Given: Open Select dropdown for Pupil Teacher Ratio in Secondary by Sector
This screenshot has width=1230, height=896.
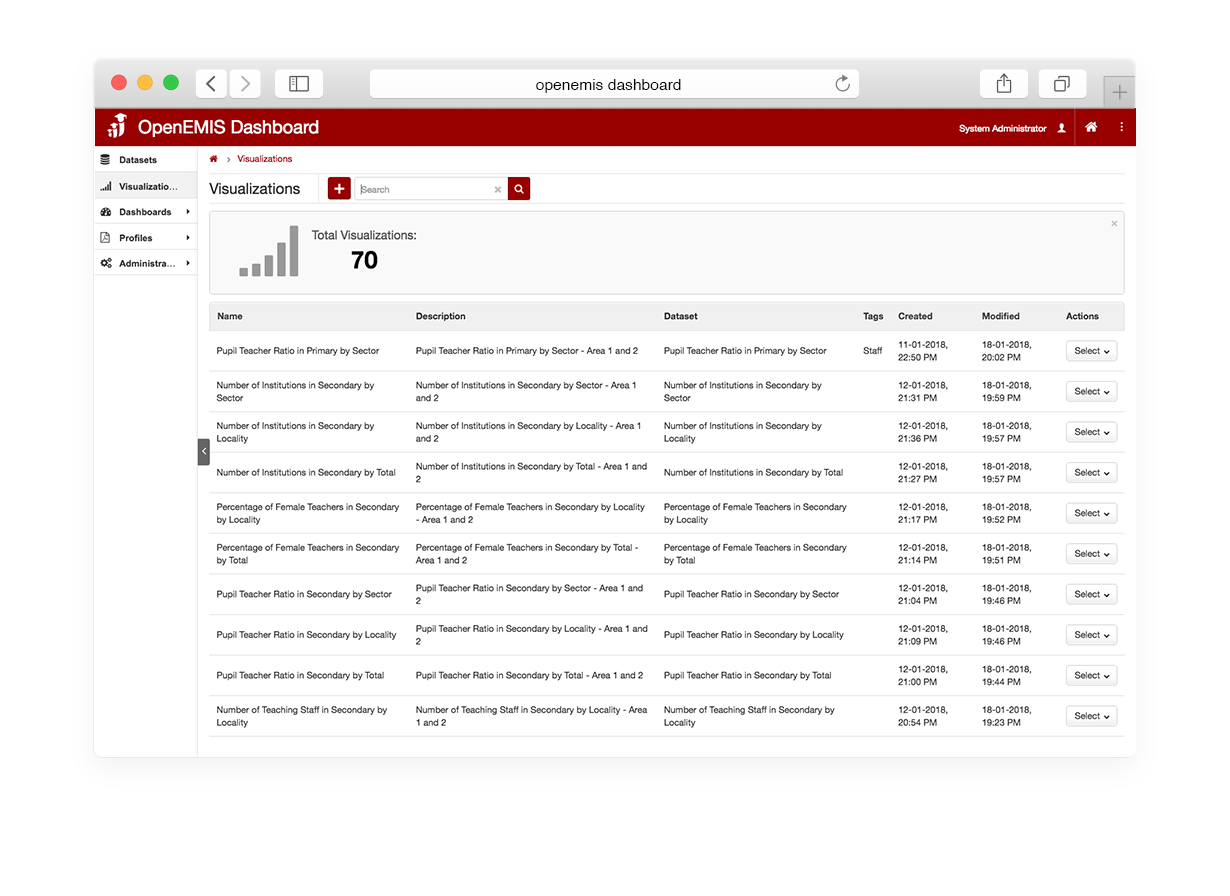Looking at the screenshot, I should tap(1091, 594).
